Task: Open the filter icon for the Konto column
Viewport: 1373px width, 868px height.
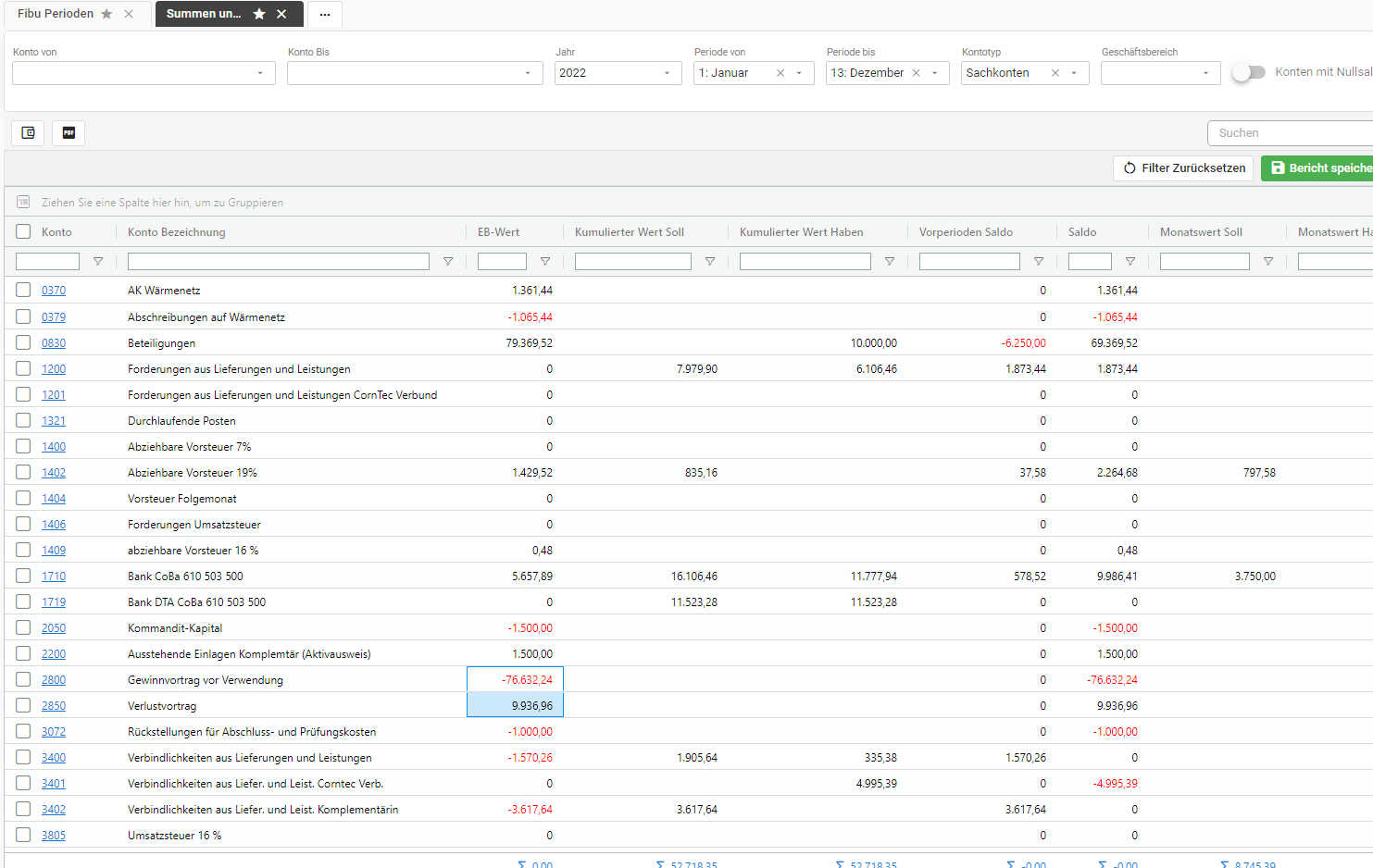Action: (x=98, y=262)
